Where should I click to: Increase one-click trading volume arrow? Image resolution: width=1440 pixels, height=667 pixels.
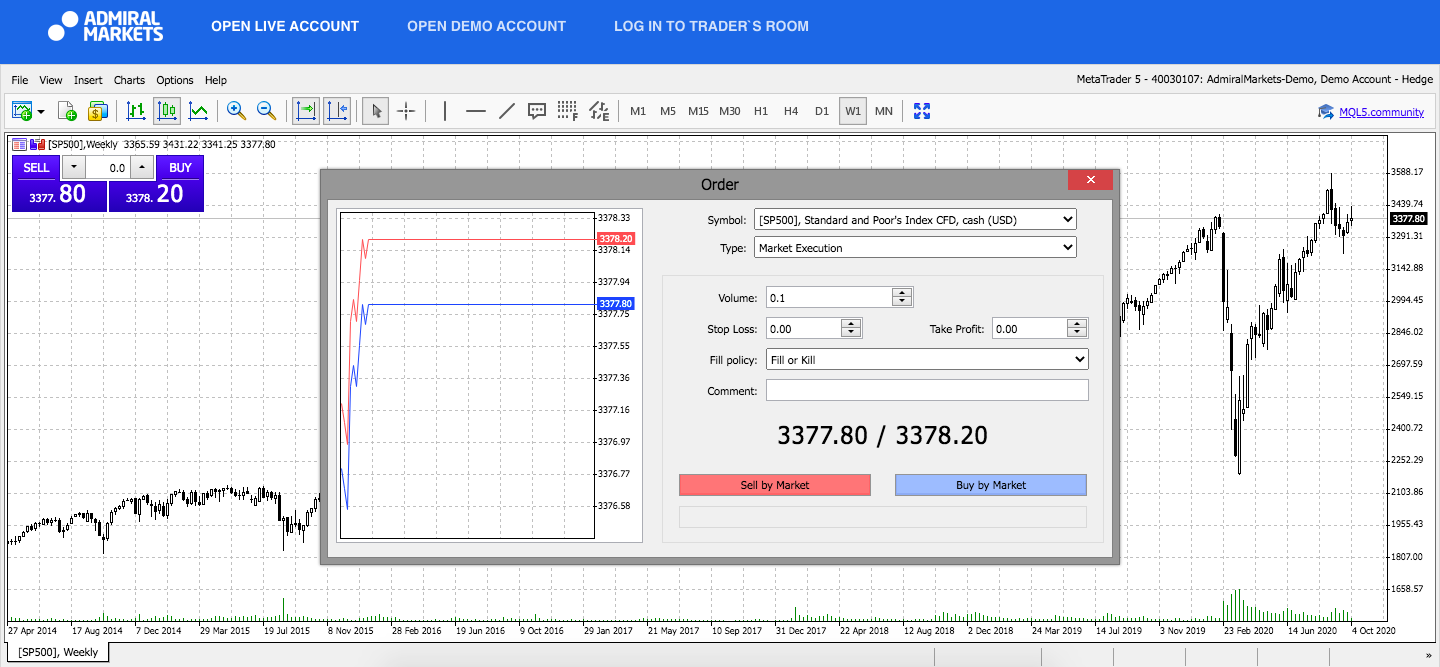(143, 168)
